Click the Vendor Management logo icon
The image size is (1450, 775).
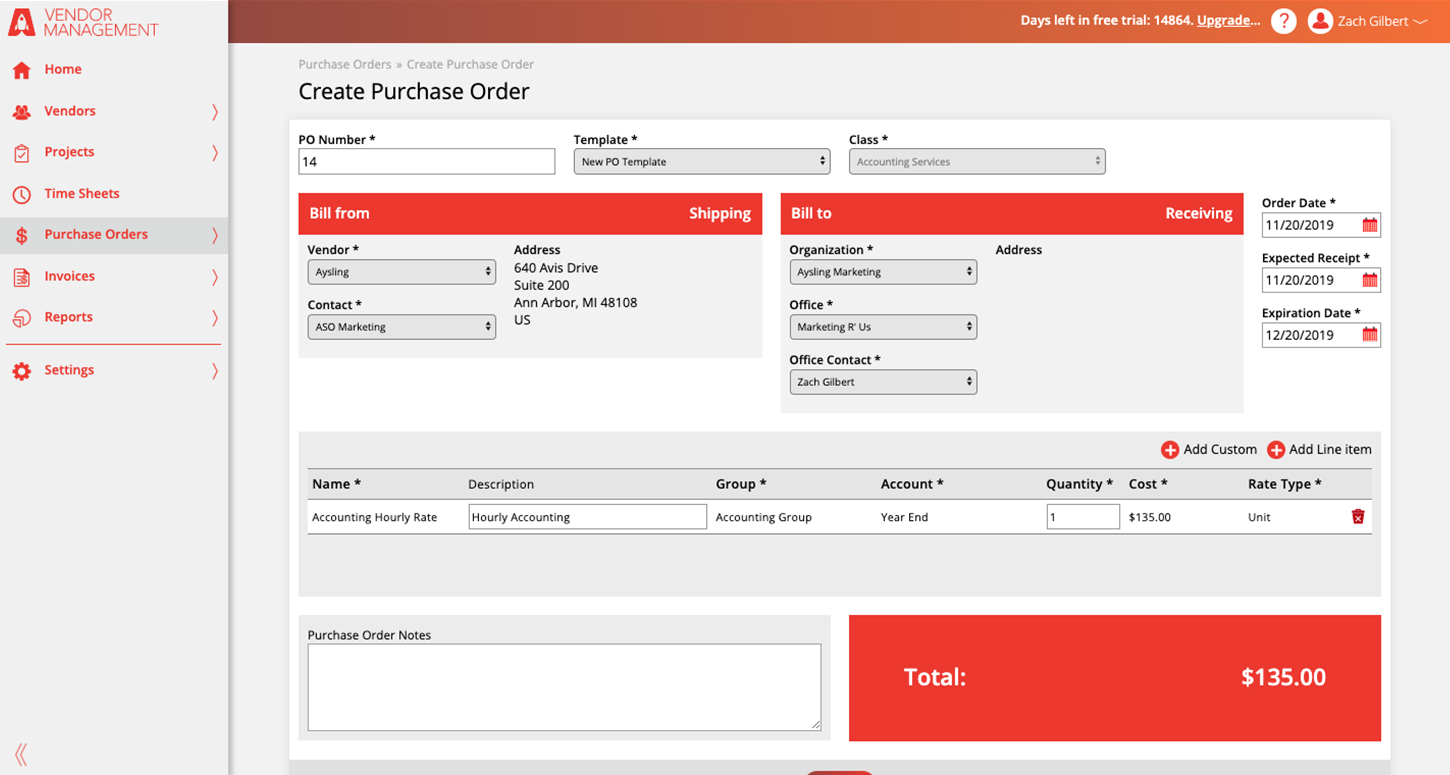click(21, 22)
